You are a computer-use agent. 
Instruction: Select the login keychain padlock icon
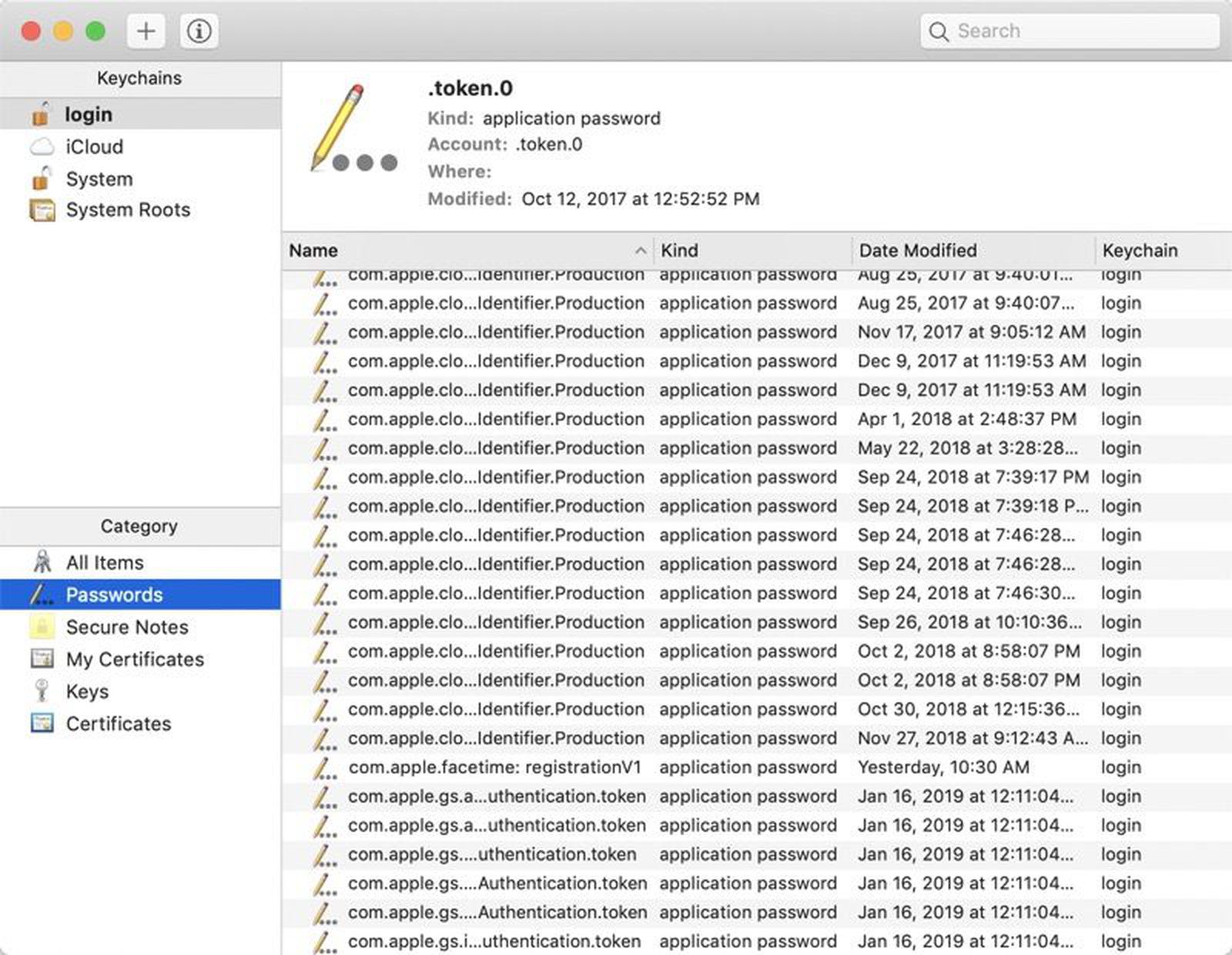[41, 114]
